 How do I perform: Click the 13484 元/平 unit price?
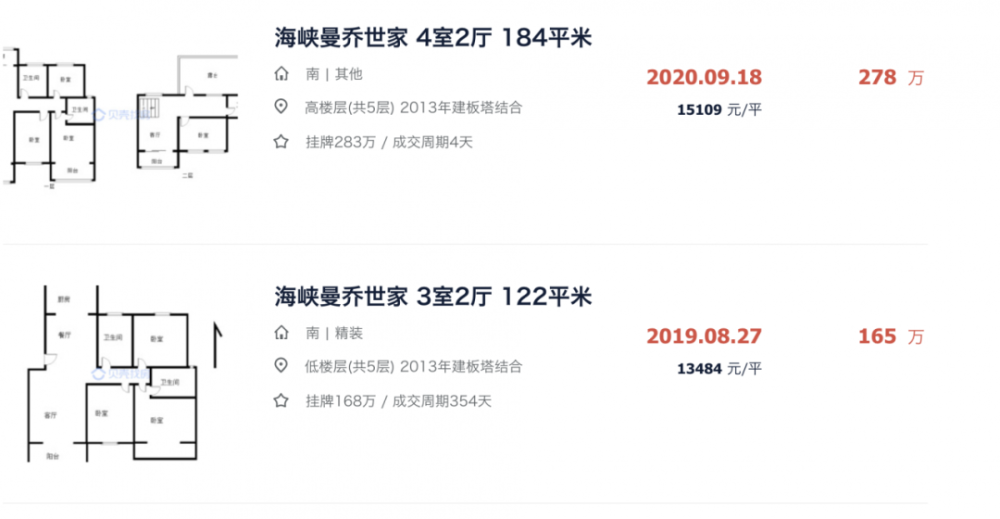tap(719, 368)
